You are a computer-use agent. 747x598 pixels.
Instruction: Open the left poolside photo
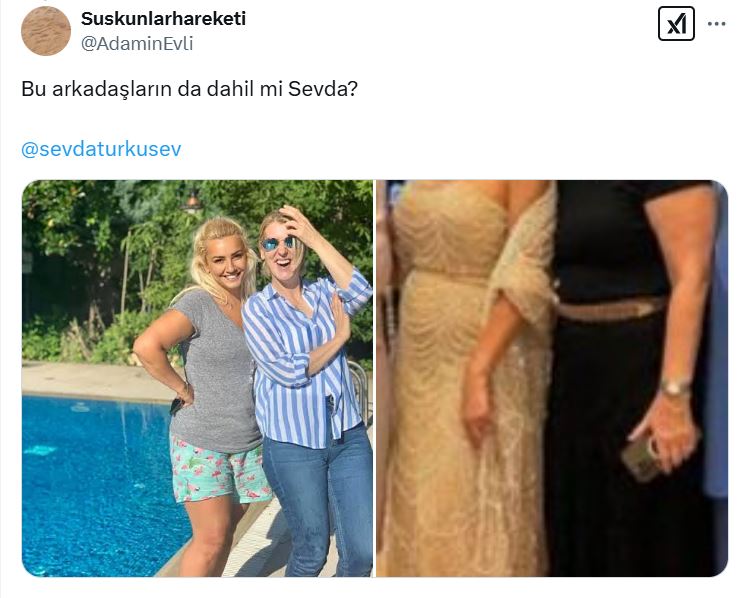tap(197, 378)
